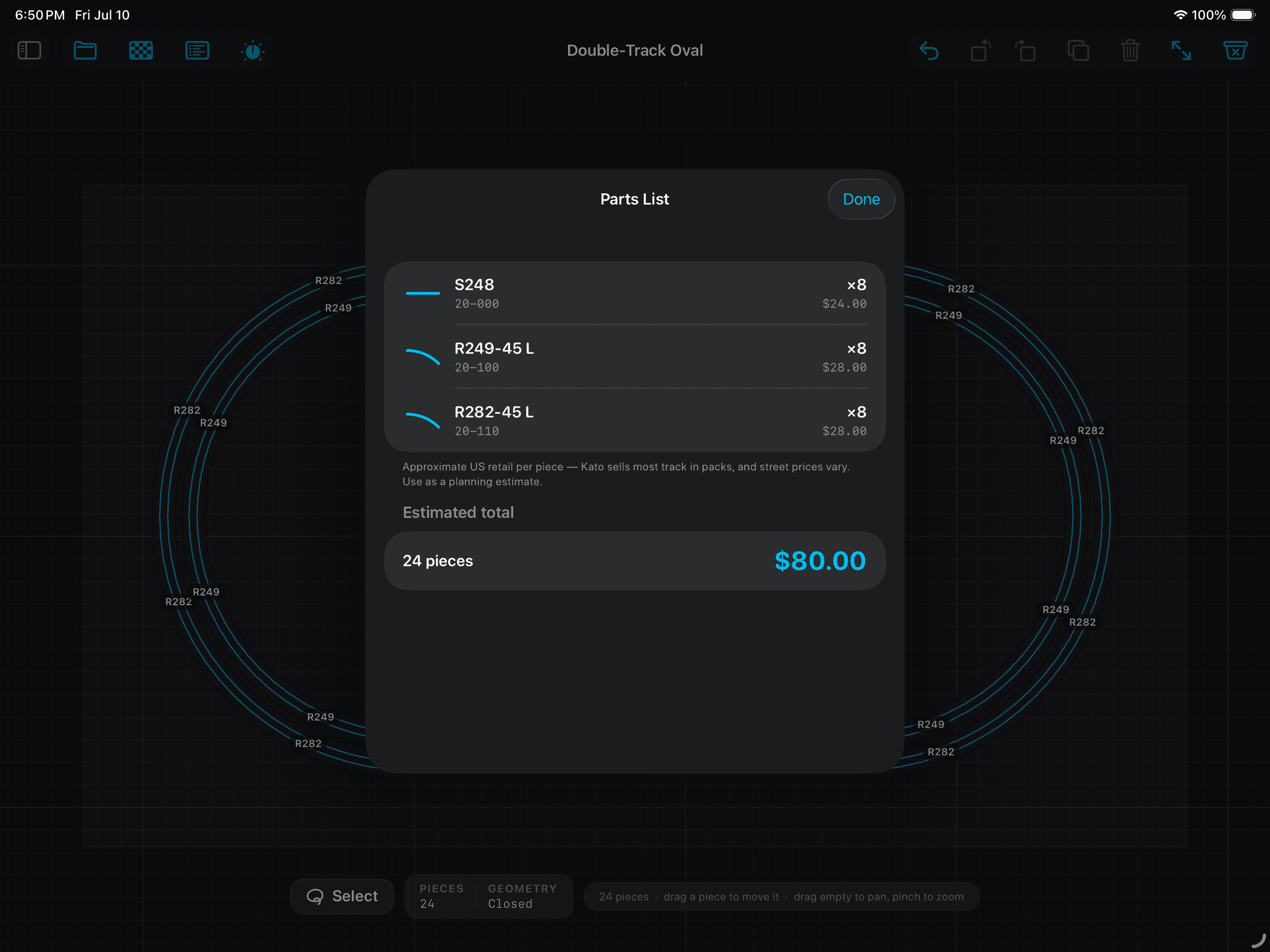1270x952 pixels.
Task: Select the R249-45 L part row
Action: pos(635,357)
